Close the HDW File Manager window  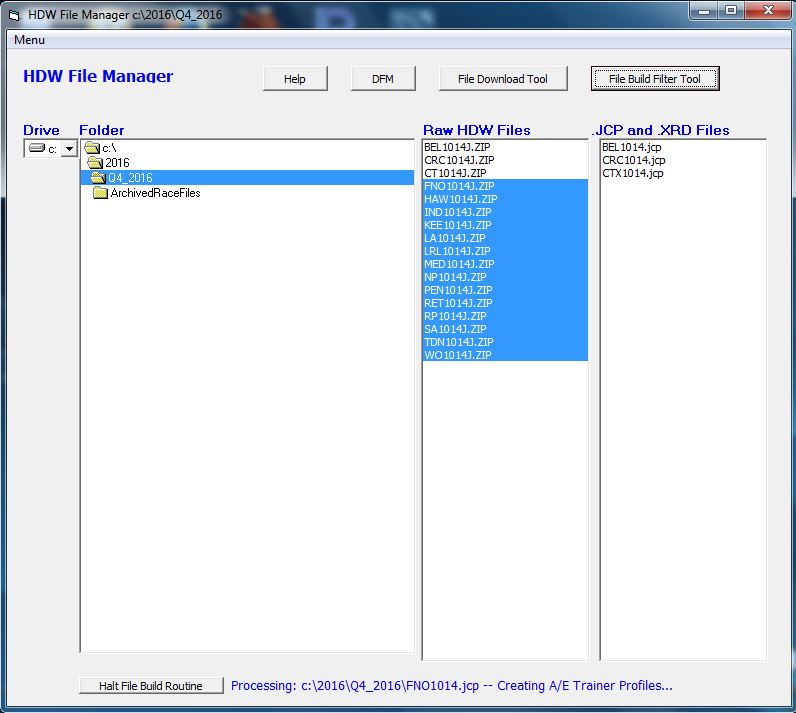768,10
